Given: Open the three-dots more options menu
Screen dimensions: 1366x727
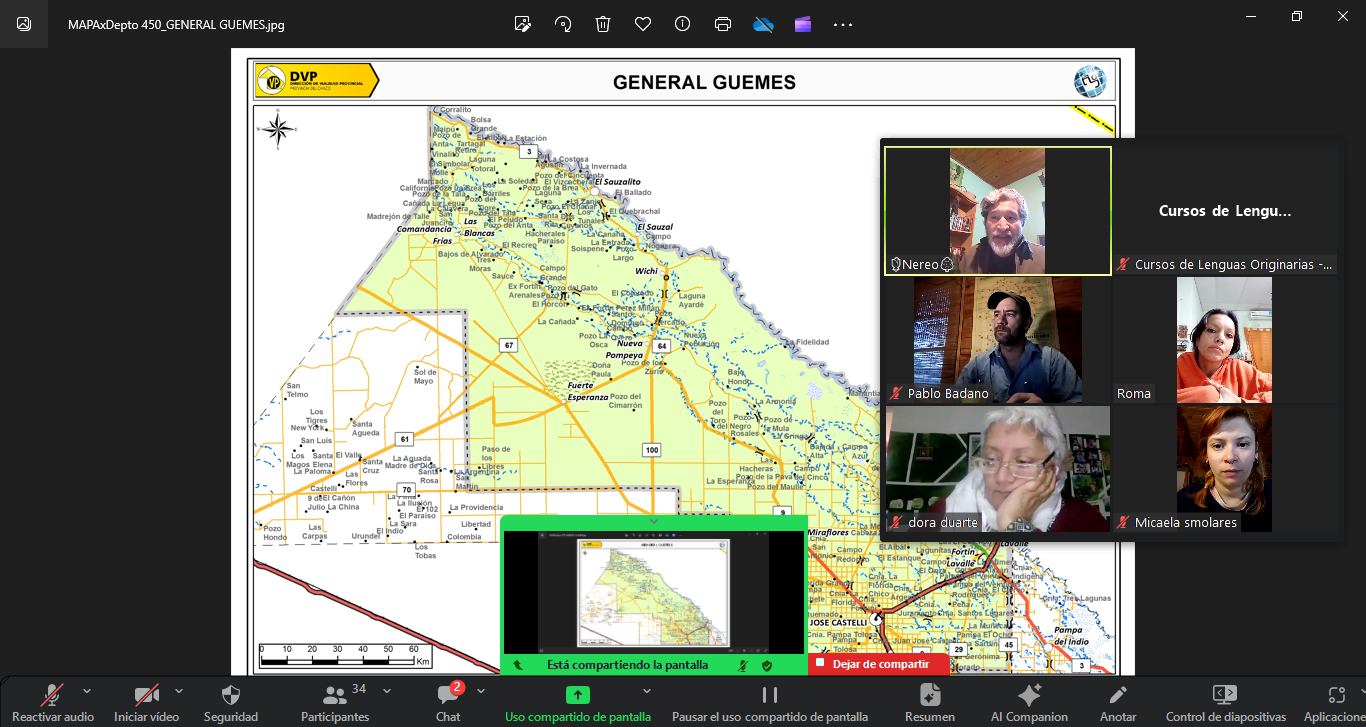Looking at the screenshot, I should [843, 24].
